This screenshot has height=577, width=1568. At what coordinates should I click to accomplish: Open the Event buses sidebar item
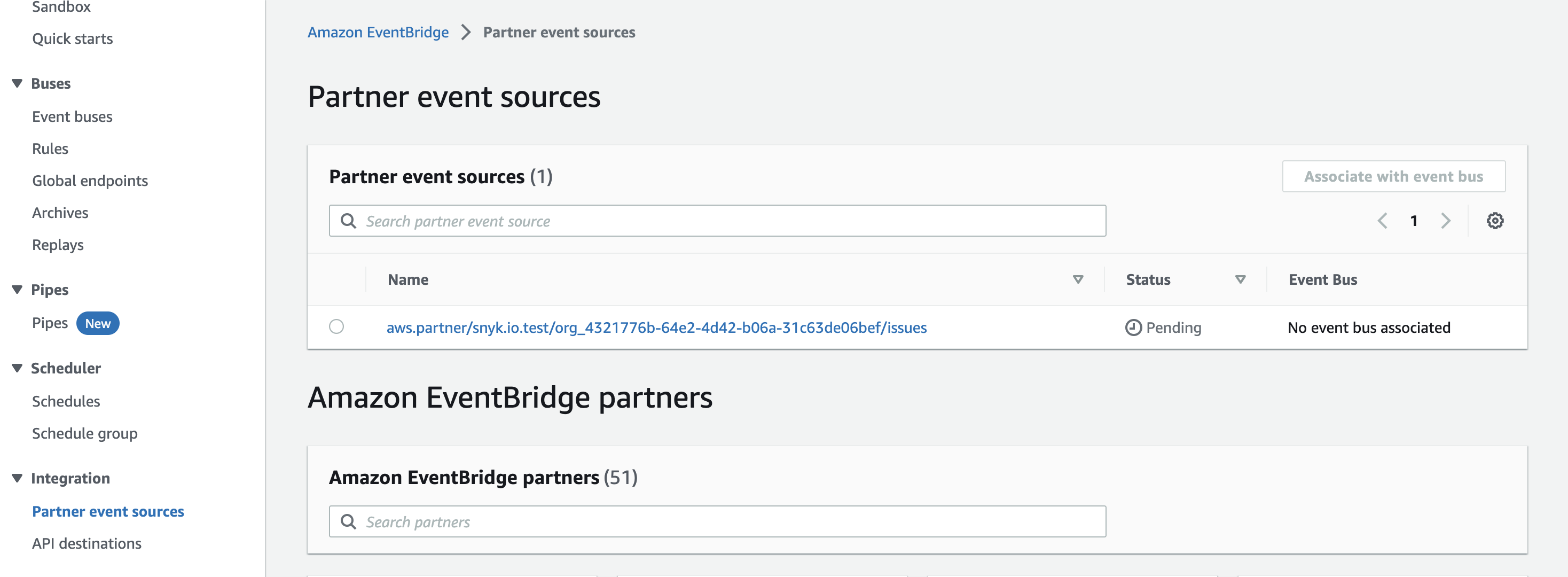pyautogui.click(x=72, y=116)
